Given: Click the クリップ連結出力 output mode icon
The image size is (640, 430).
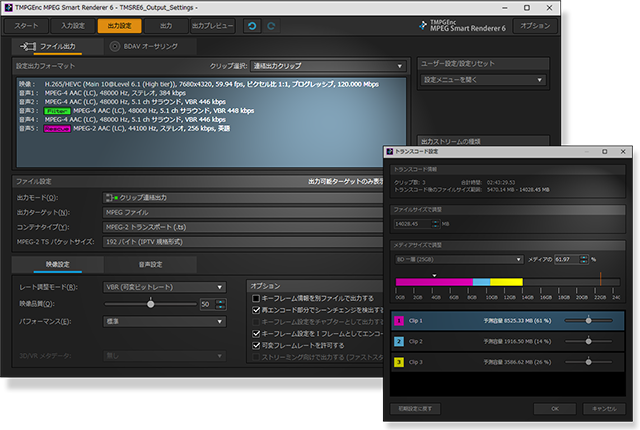Looking at the screenshot, I should tap(112, 198).
